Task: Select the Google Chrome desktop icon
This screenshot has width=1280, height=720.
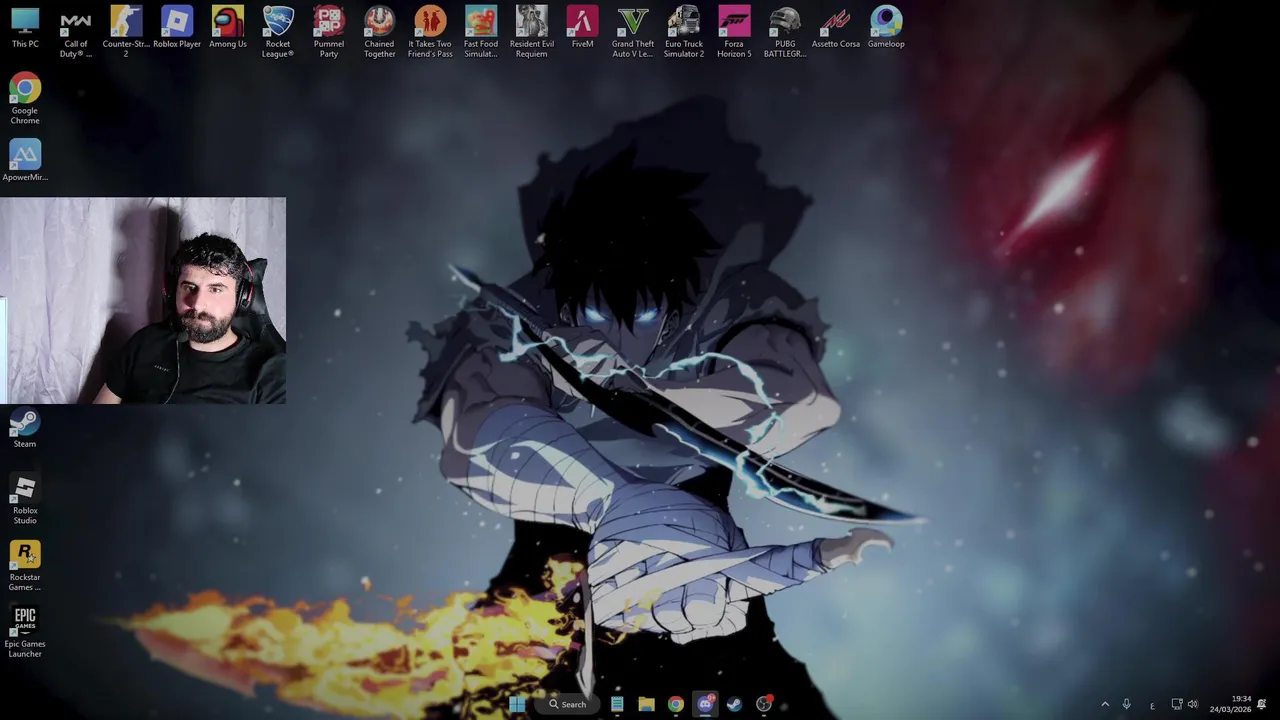Action: click(25, 99)
